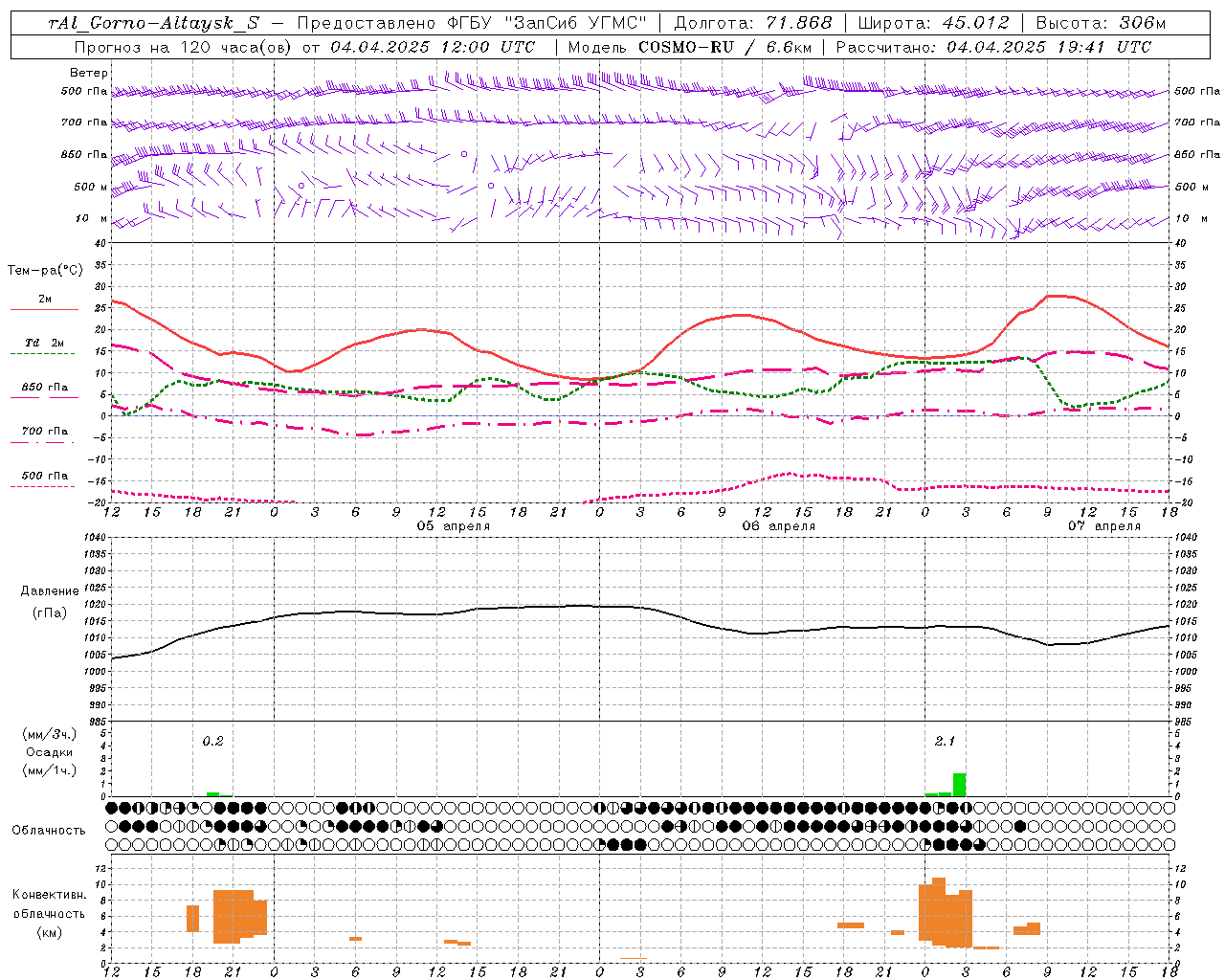Click the station name rAl_Gorno-Altaysk_S

click(154, 23)
